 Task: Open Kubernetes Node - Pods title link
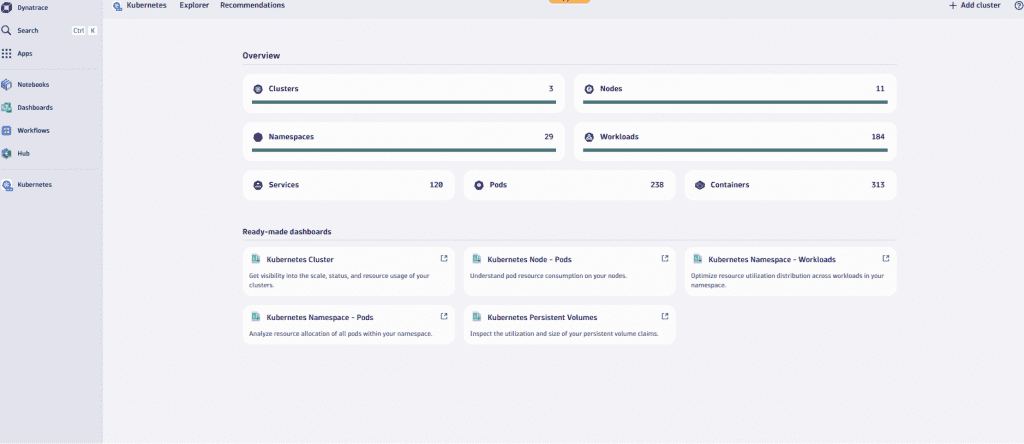click(530, 260)
